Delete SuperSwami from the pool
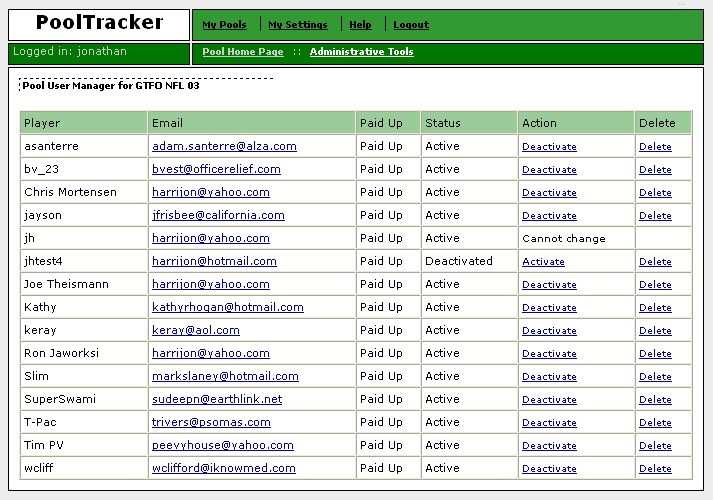Screen dimensions: 713x500 pos(655,400)
